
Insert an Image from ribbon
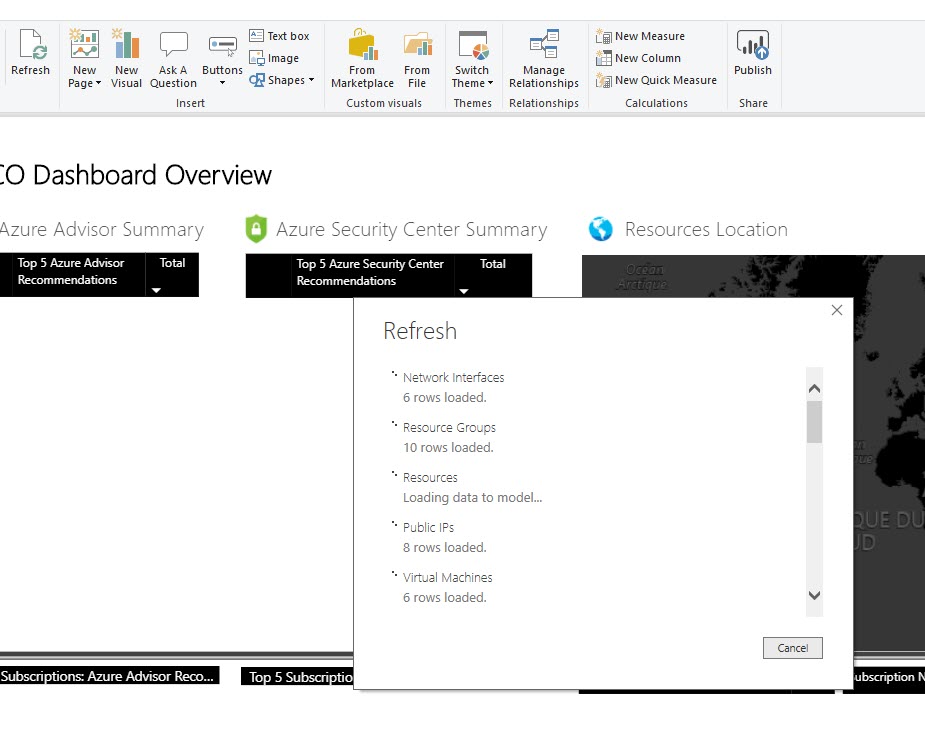(x=274, y=58)
